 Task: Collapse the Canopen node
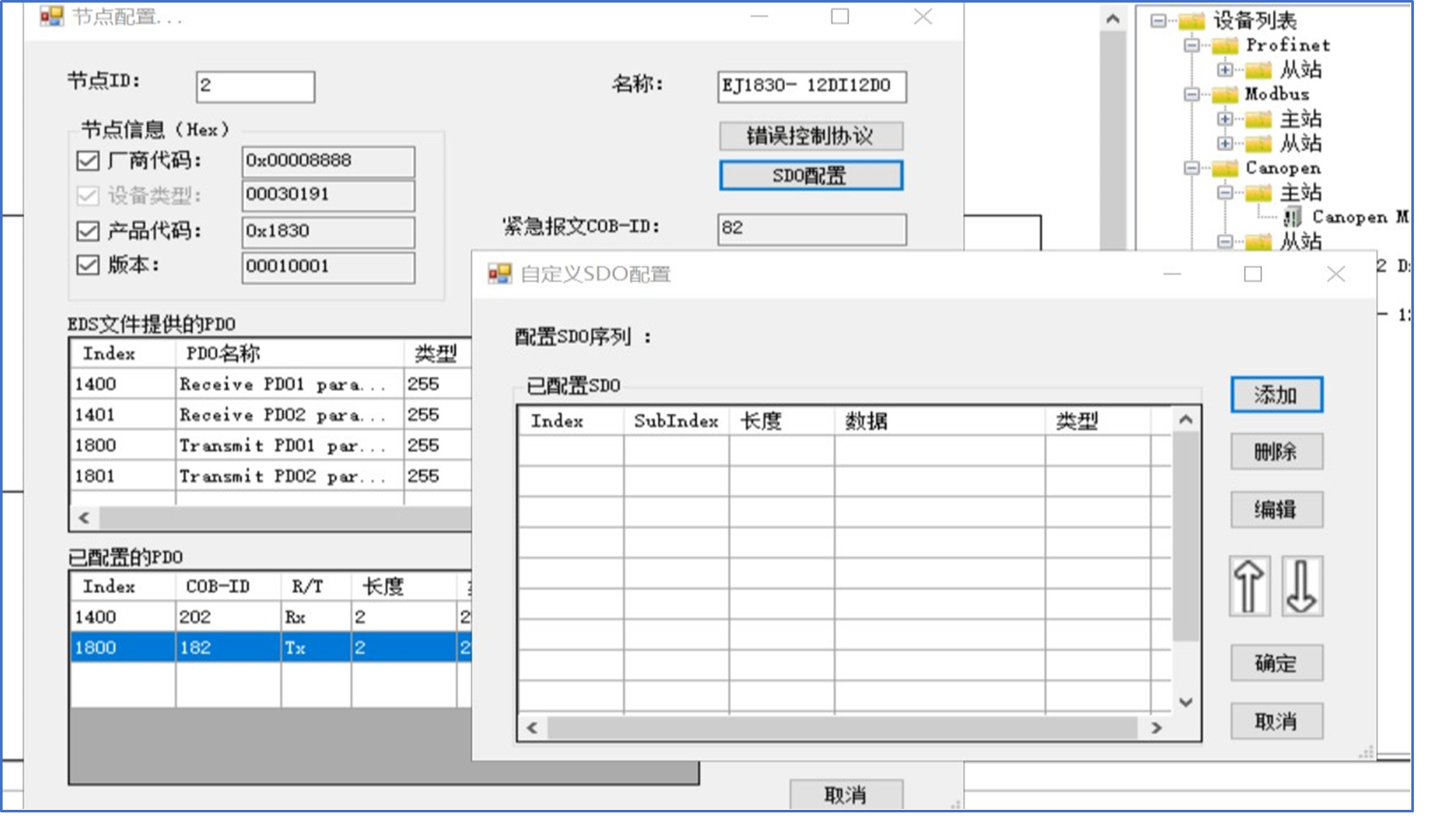[x=1192, y=167]
